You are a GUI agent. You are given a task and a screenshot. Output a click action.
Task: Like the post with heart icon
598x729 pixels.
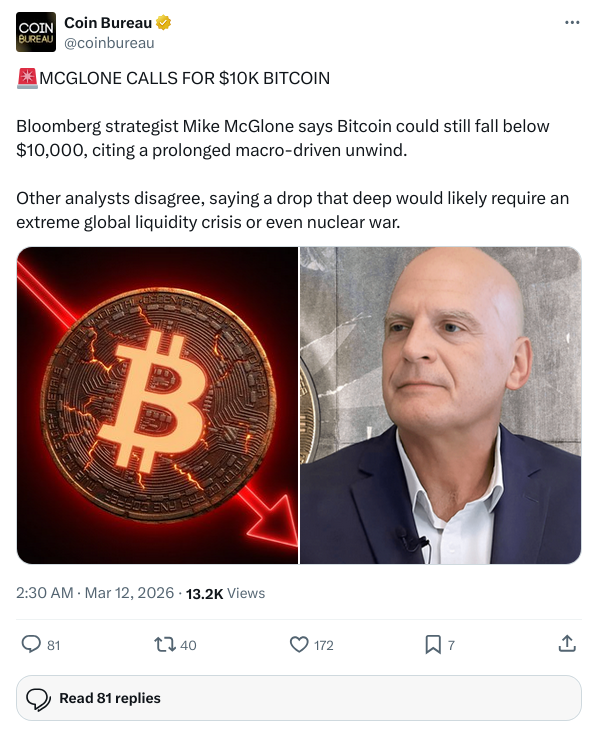click(299, 644)
